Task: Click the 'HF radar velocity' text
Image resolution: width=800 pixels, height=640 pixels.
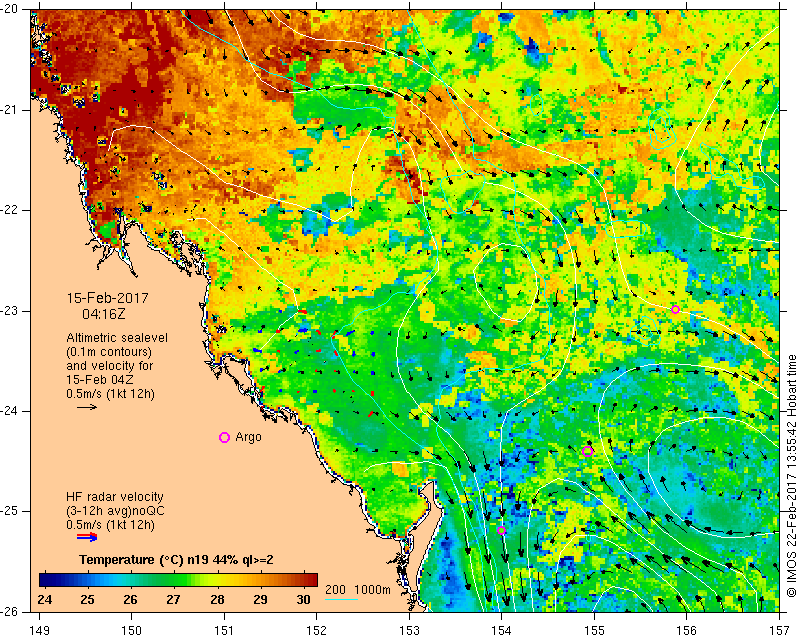Action: coord(115,497)
